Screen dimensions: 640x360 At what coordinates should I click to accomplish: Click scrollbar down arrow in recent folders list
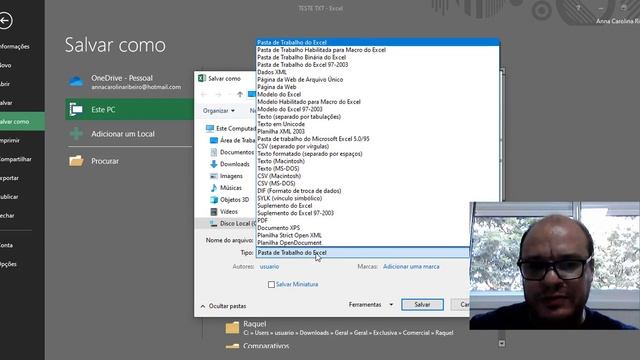pyautogui.click(x=502, y=344)
